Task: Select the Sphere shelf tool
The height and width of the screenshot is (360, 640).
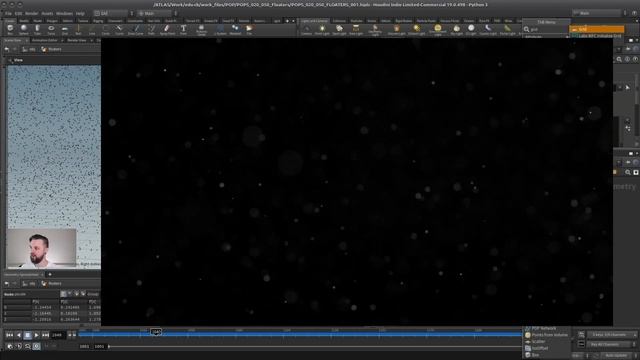Action: (24, 29)
